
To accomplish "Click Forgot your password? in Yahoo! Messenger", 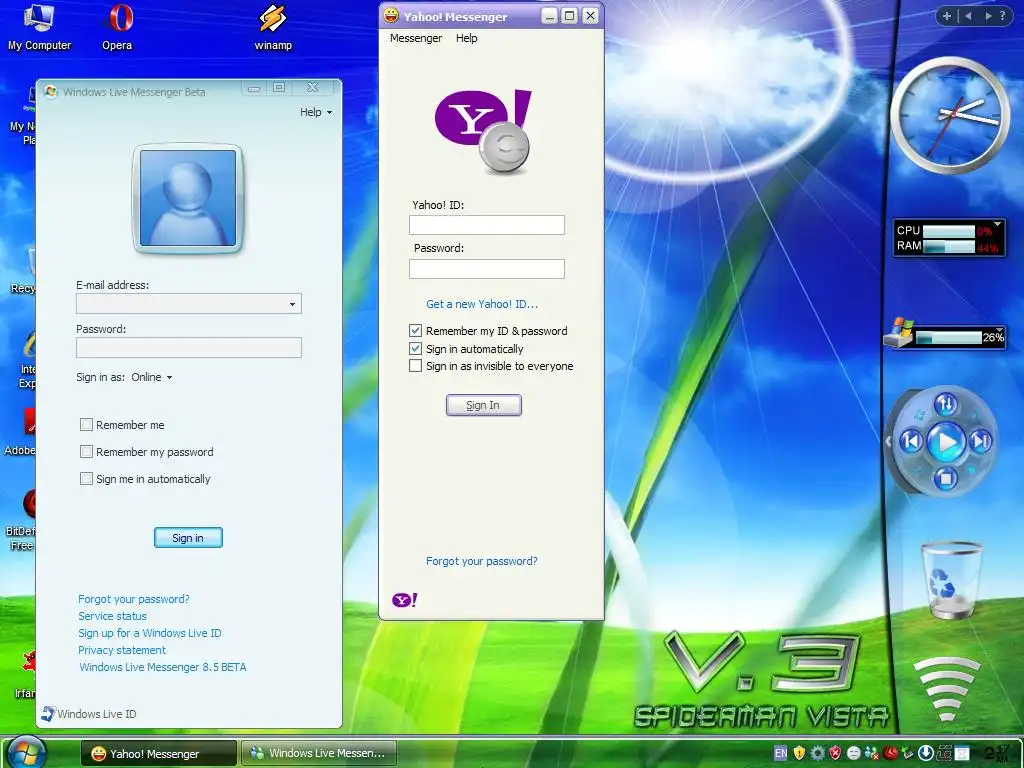I will (482, 561).
